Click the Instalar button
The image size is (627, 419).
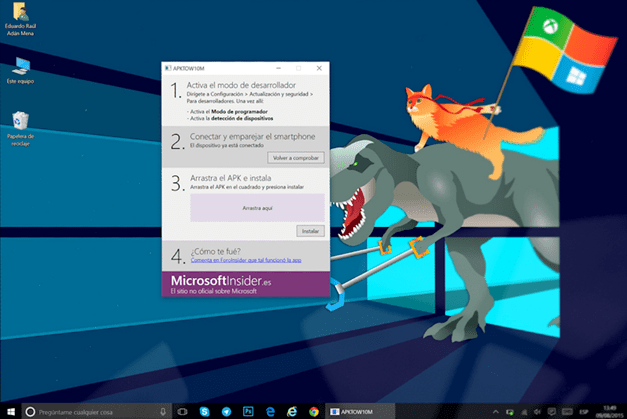tap(310, 231)
